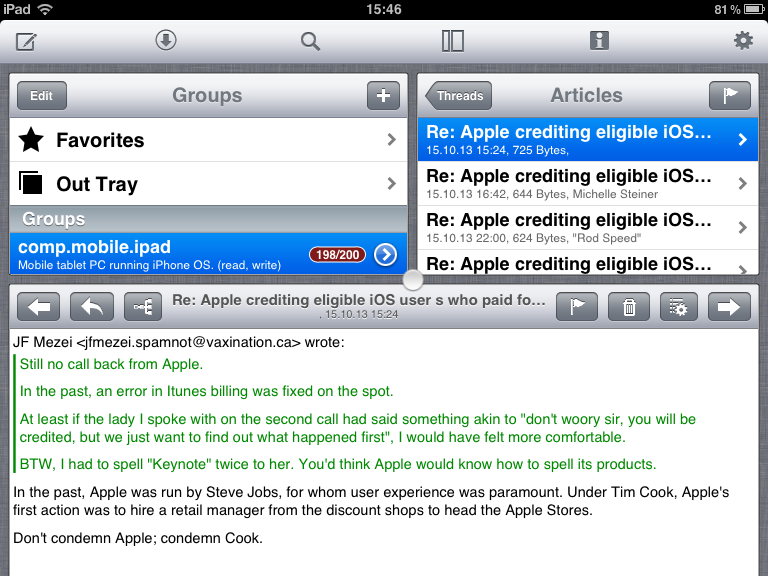Tap the round split divider handle
Image resolution: width=768 pixels, height=576 pixels.
(413, 280)
